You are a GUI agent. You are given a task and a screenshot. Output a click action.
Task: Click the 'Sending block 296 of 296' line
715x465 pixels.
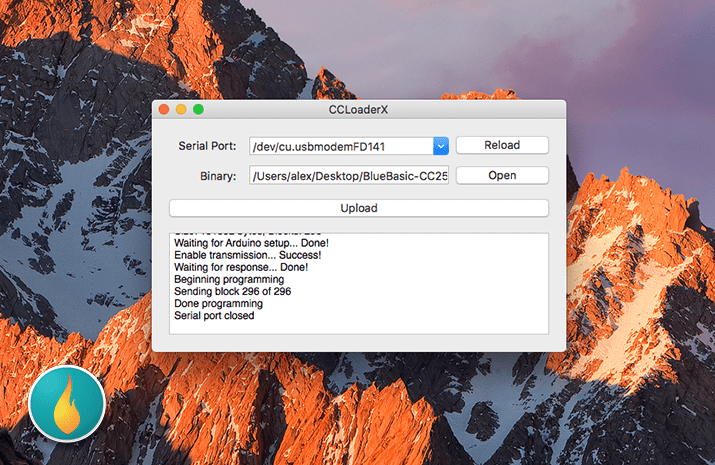coord(233,291)
